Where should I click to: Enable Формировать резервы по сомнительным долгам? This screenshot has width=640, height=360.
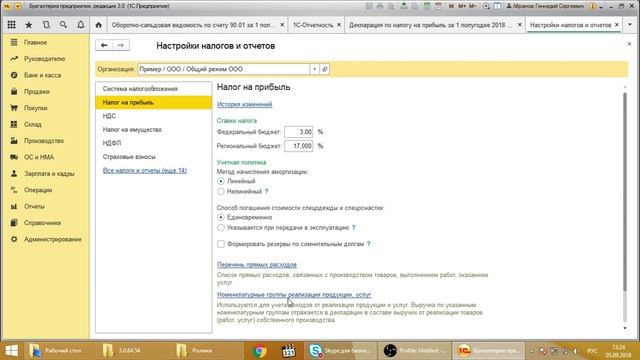click(x=221, y=244)
